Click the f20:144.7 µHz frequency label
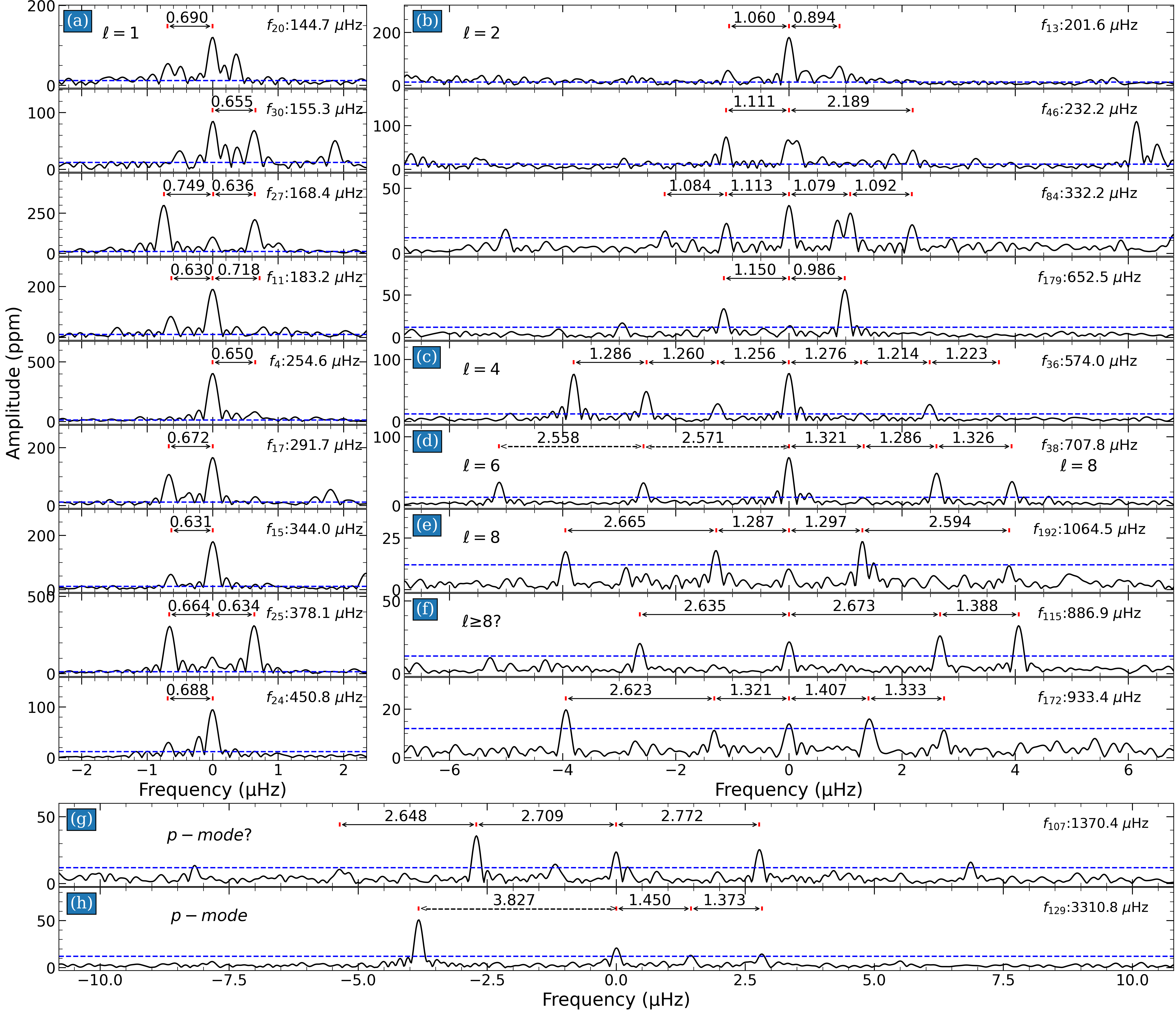Screen dimensions: 1176x1014 pos(314,25)
